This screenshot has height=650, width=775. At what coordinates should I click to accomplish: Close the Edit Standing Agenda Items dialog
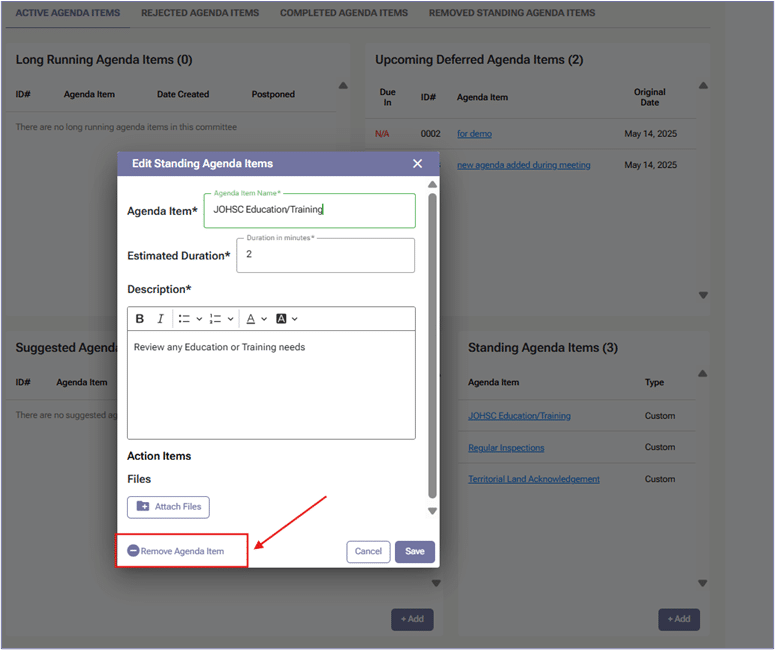coord(417,164)
